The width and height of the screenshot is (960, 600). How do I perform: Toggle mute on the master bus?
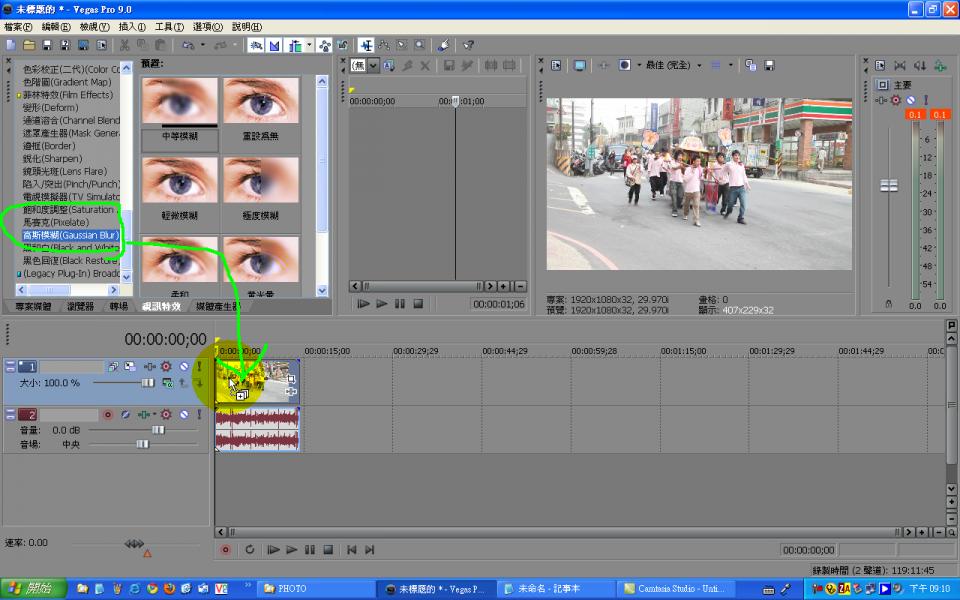[x=910, y=100]
